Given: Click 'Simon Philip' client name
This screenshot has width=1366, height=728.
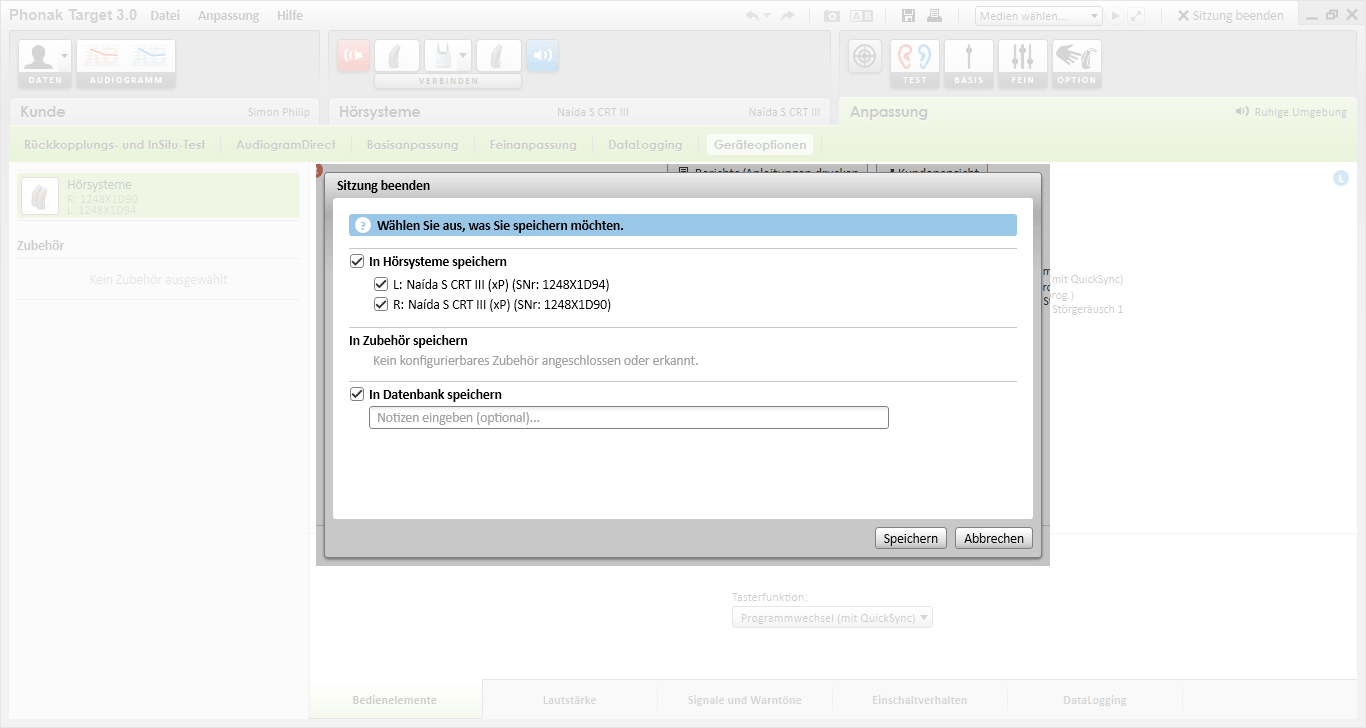Looking at the screenshot, I should tap(279, 112).
